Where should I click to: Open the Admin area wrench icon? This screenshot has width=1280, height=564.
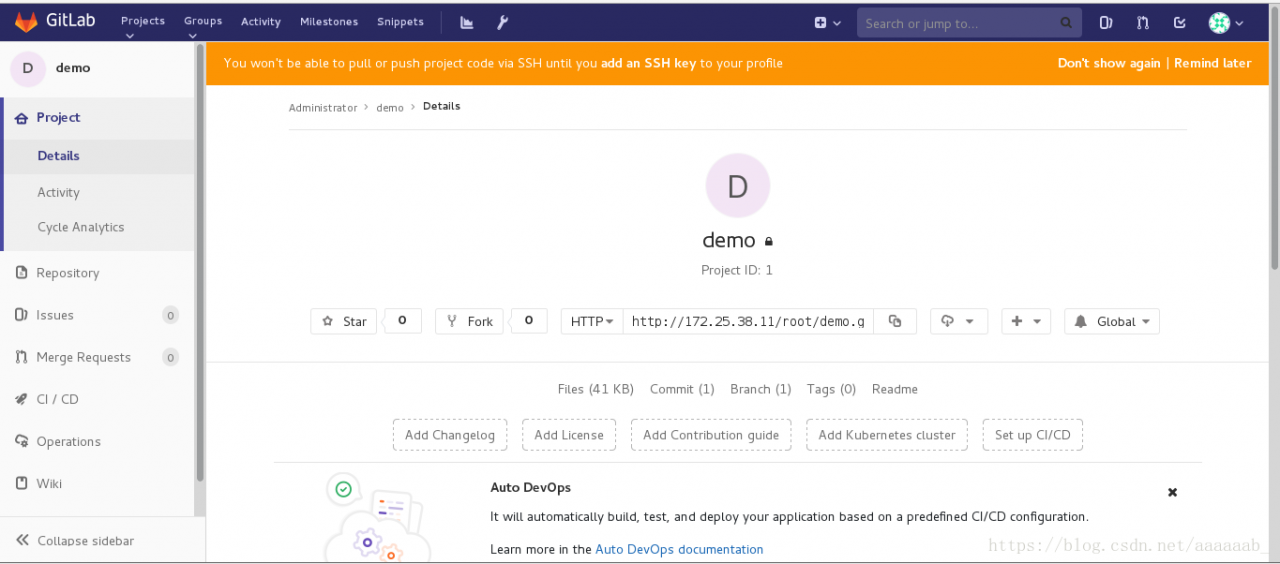pos(503,22)
